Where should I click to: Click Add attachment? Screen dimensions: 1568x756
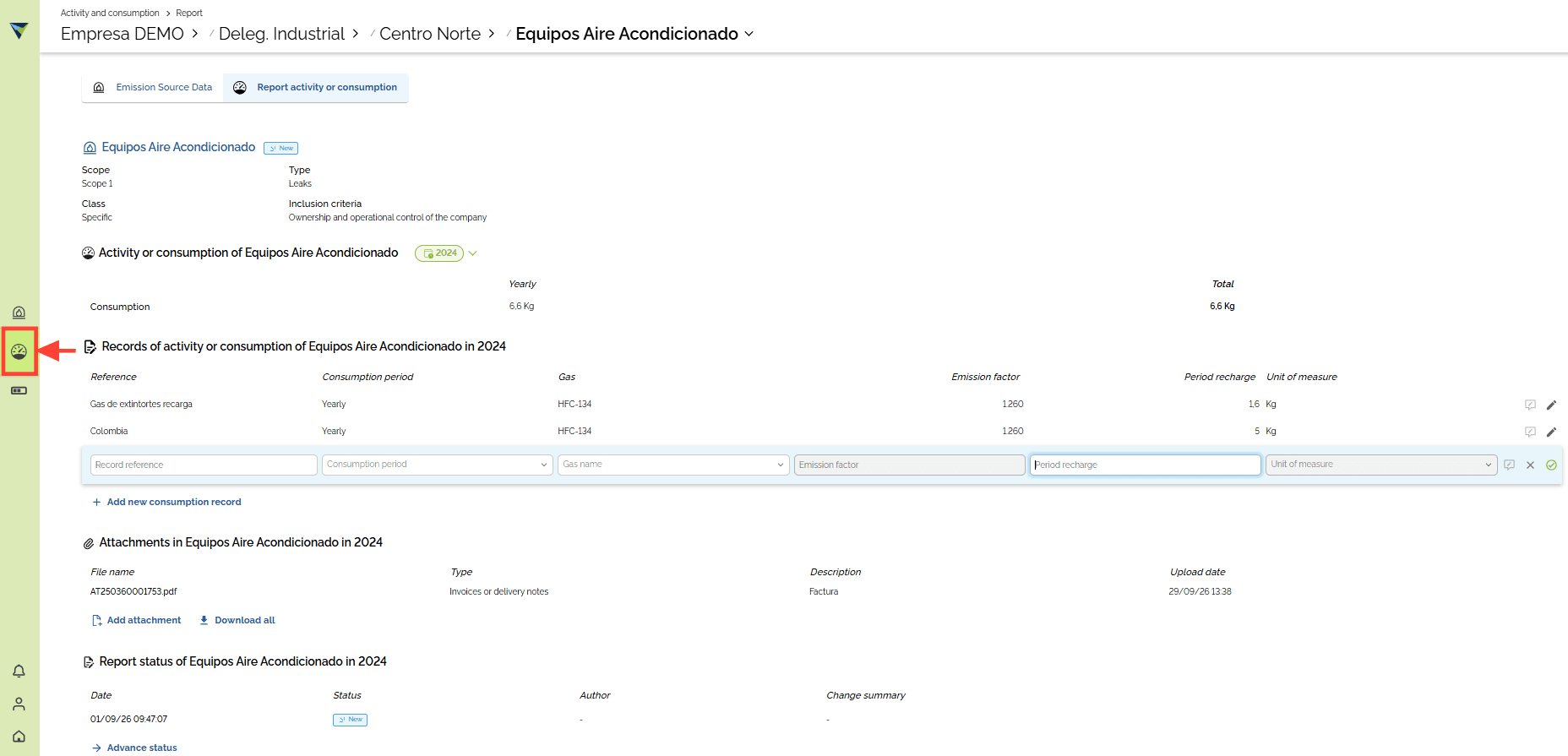(x=136, y=620)
